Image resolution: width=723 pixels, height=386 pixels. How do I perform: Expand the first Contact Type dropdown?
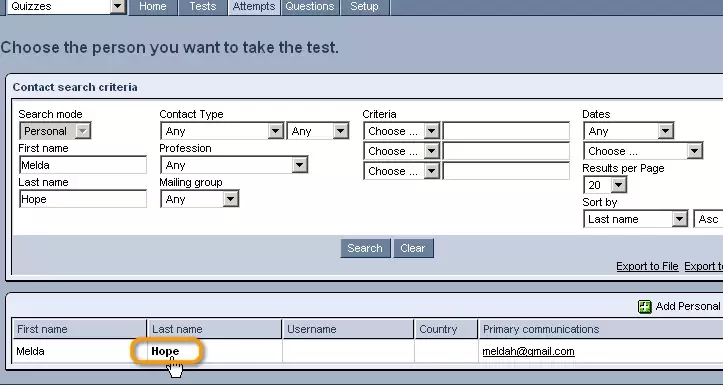[x=222, y=131]
